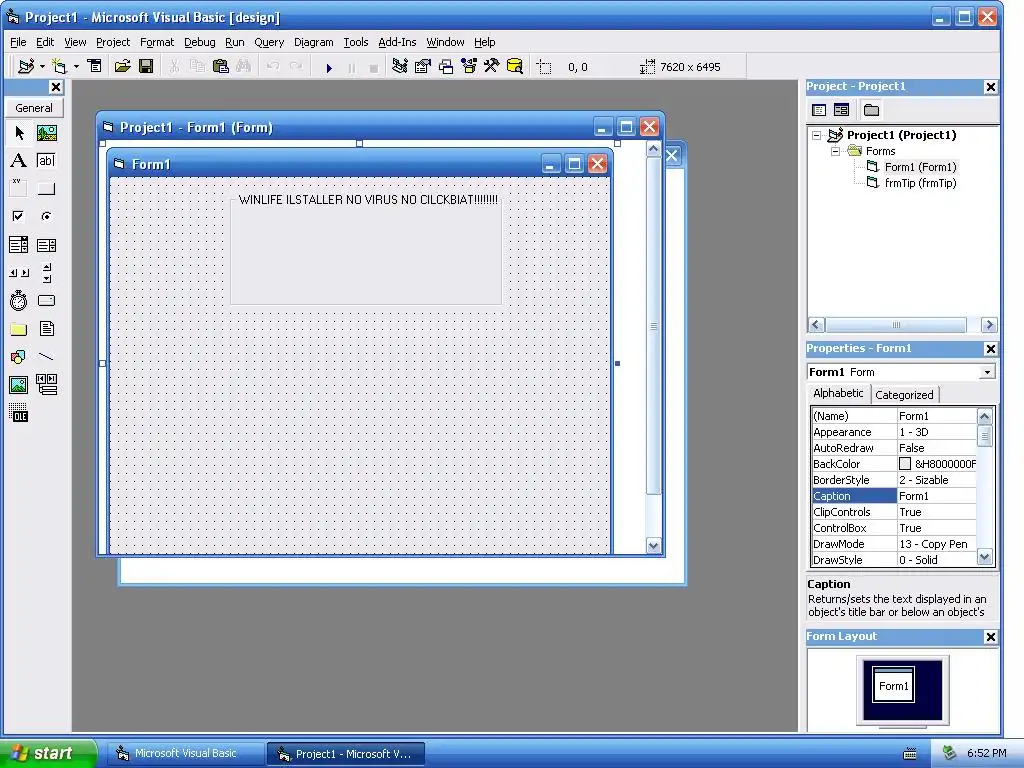The width and height of the screenshot is (1024, 768).
Task: Select the Data control tool
Action: pyautogui.click(x=46, y=385)
